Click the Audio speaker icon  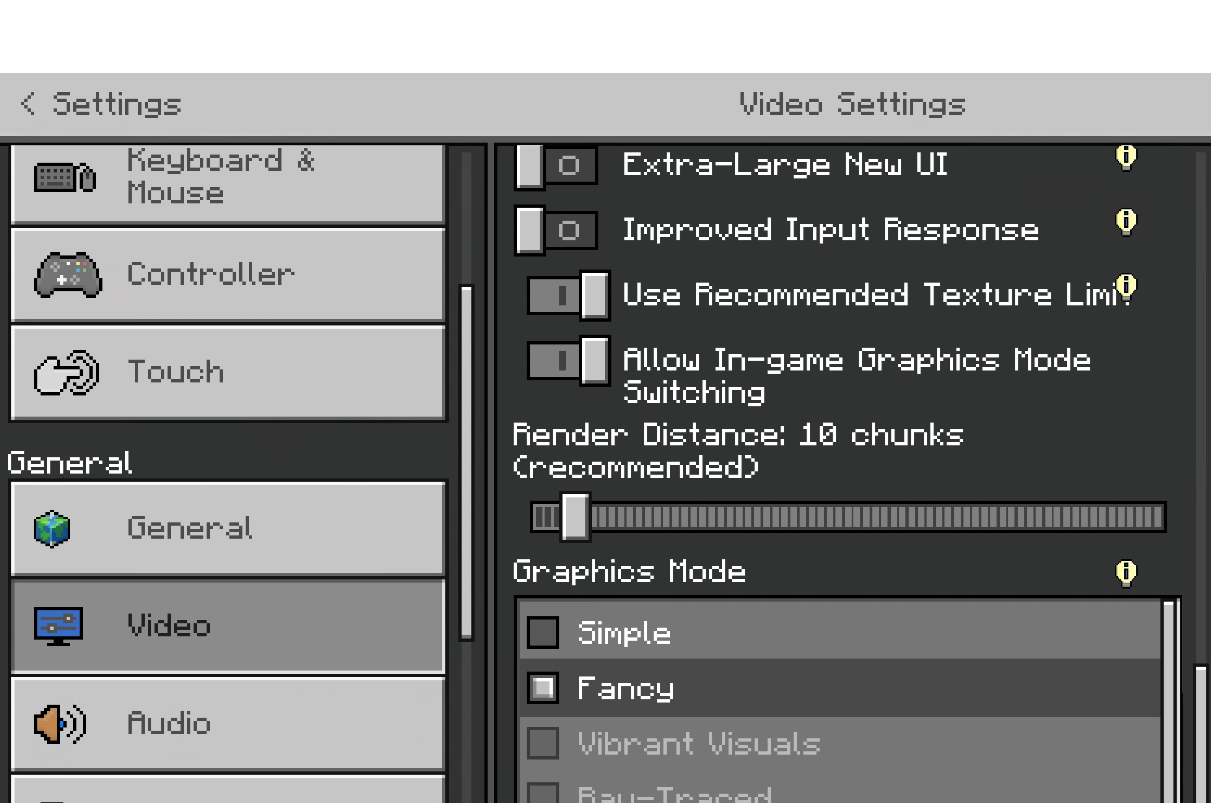pos(59,724)
